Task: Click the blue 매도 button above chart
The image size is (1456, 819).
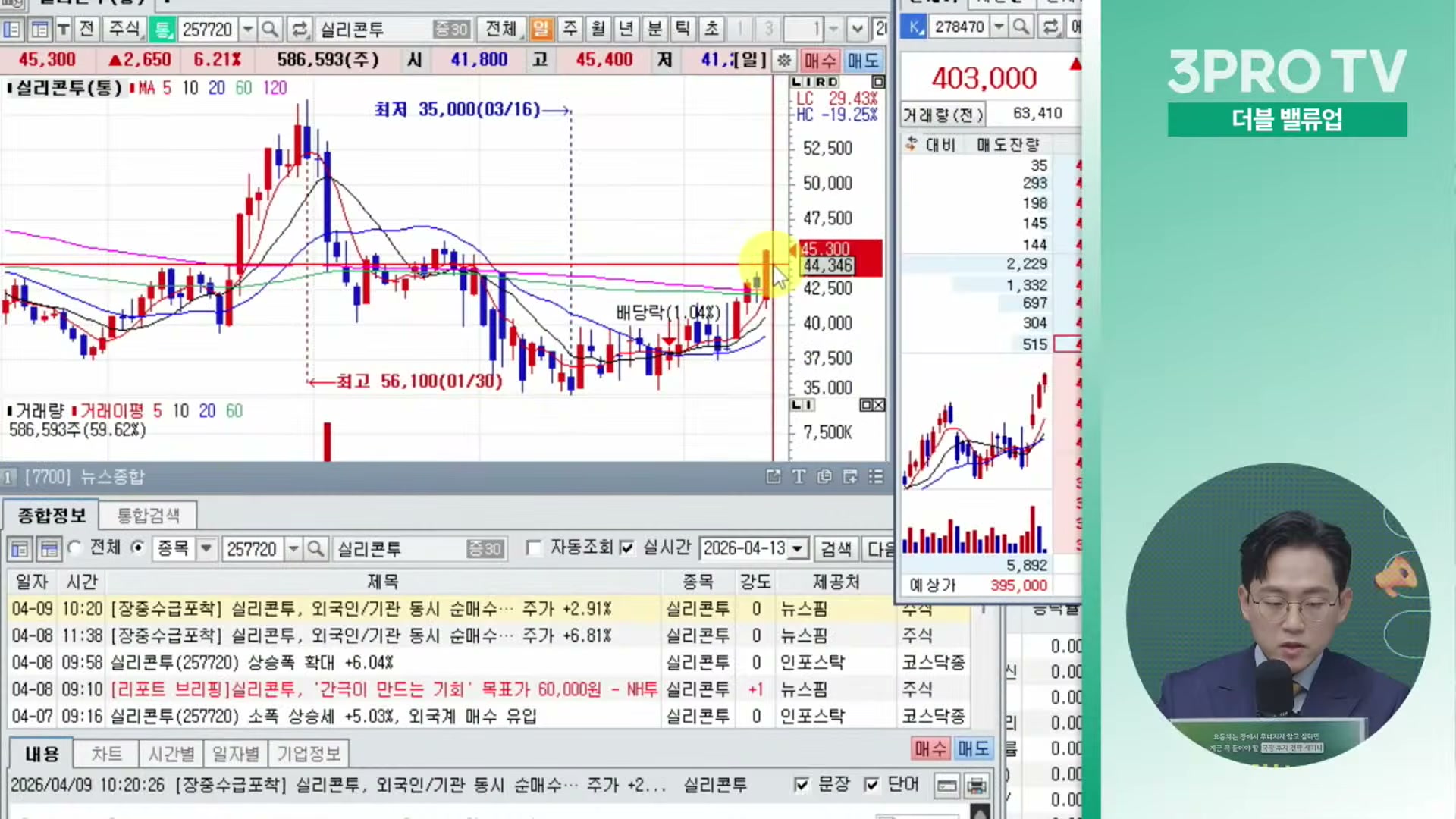Action: (863, 60)
